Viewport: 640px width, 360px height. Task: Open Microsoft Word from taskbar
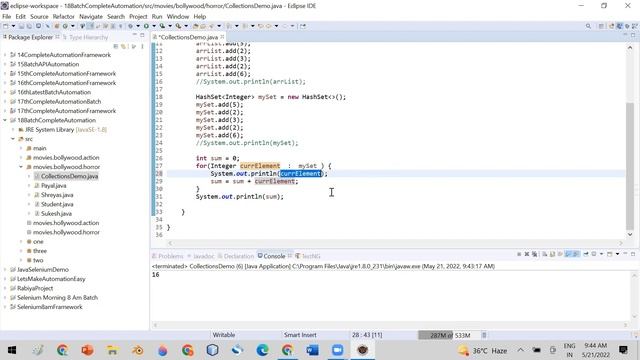(x=312, y=350)
